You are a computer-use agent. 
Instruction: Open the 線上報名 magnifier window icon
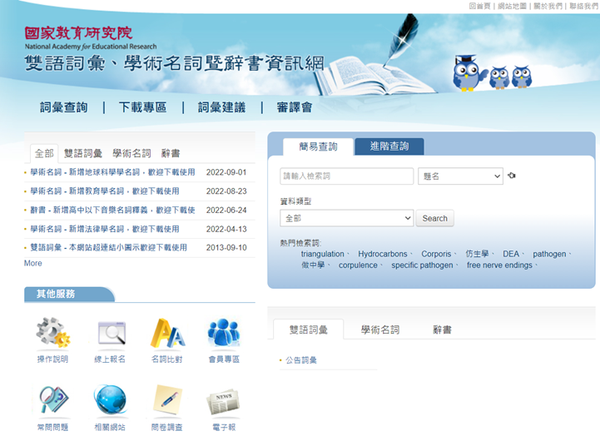[111, 333]
